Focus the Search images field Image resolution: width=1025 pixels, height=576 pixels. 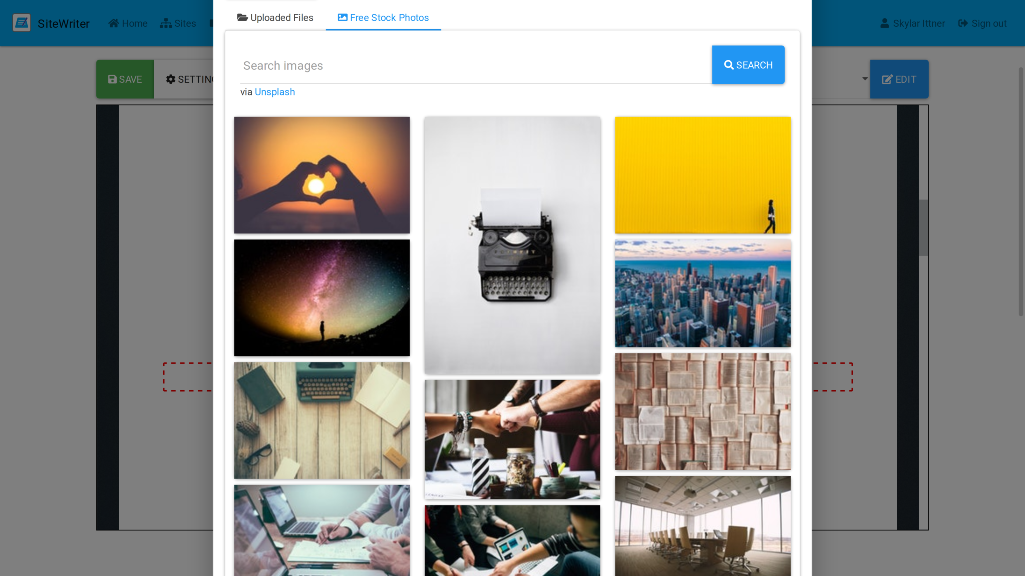pyautogui.click(x=475, y=65)
